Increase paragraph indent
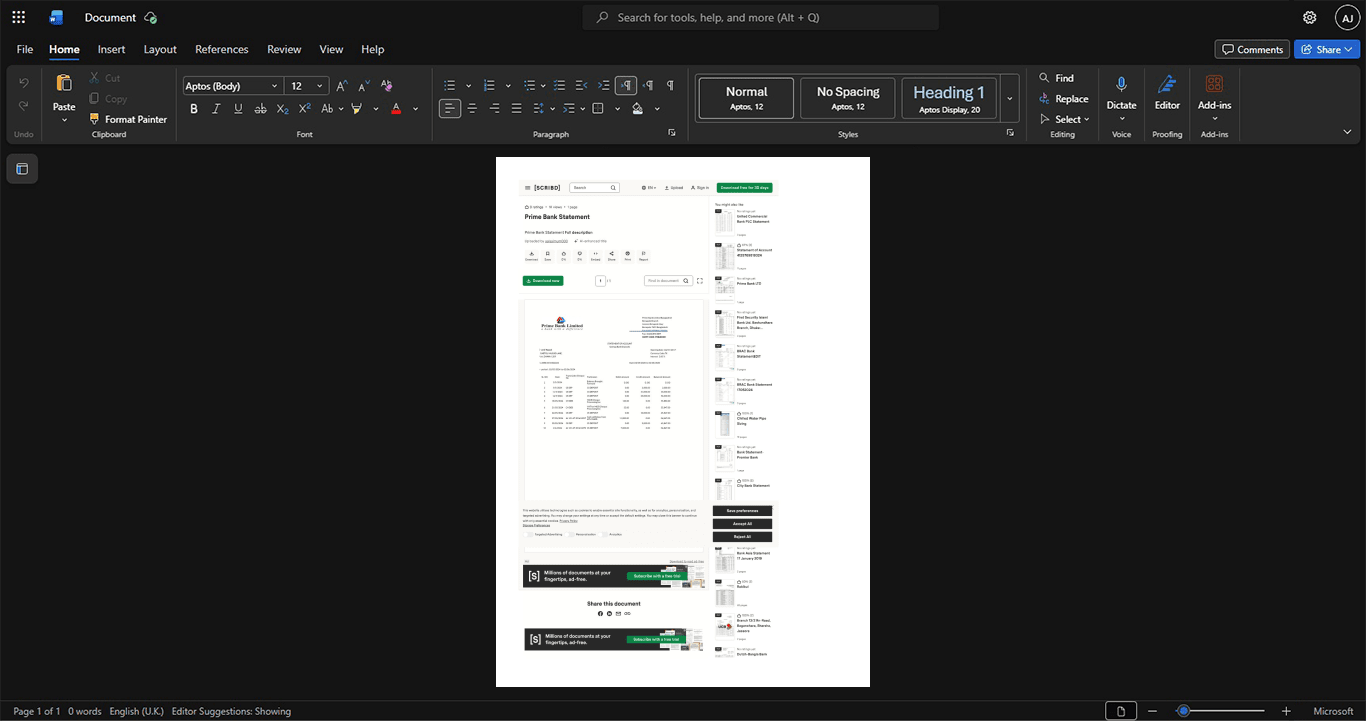This screenshot has width=1366, height=721. coord(604,86)
